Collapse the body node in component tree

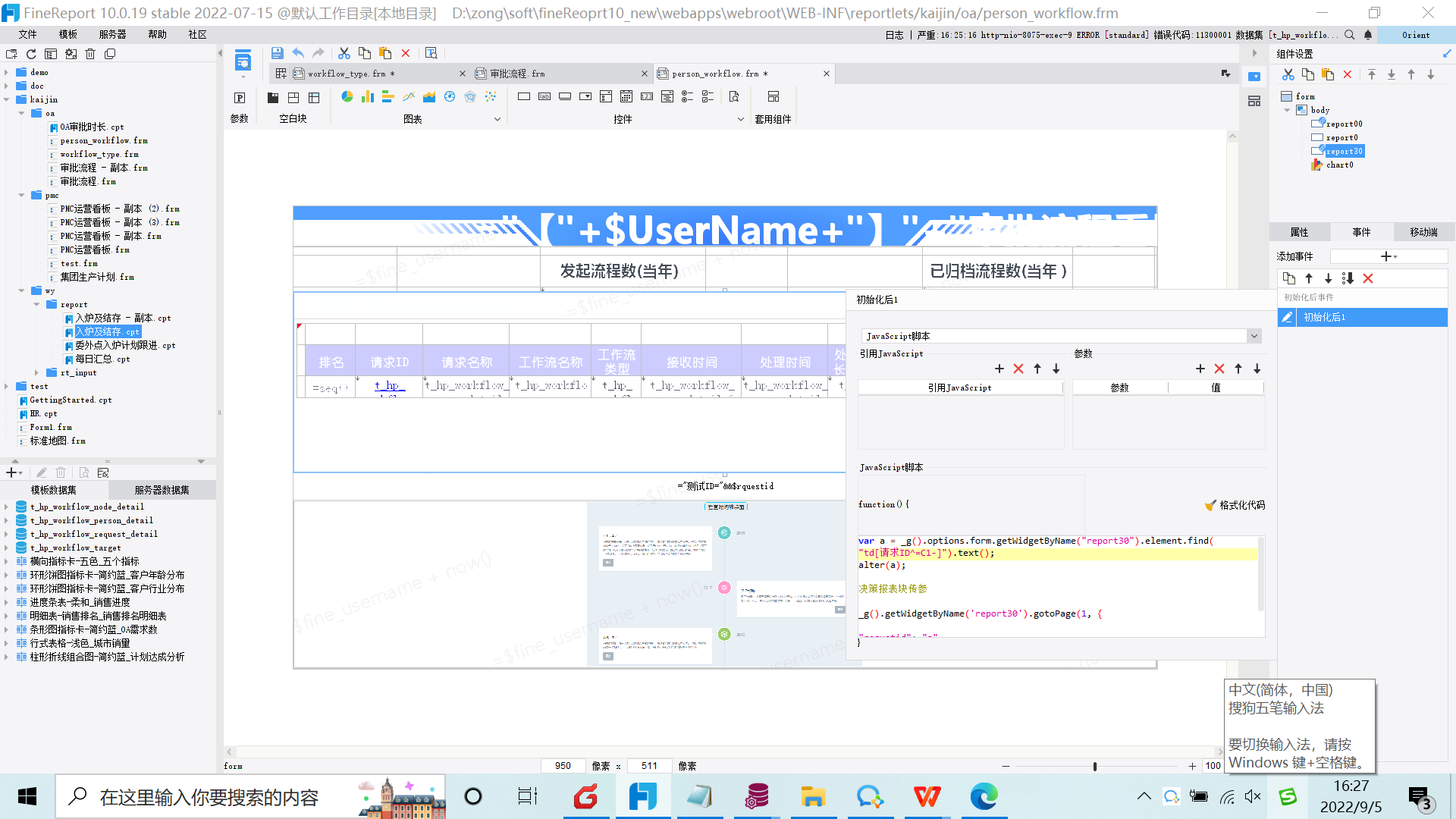[1287, 110]
